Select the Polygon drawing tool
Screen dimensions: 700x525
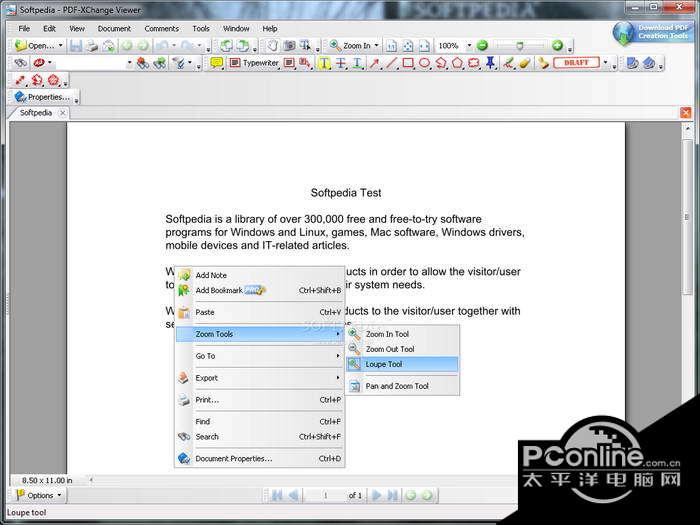[x=457, y=63]
